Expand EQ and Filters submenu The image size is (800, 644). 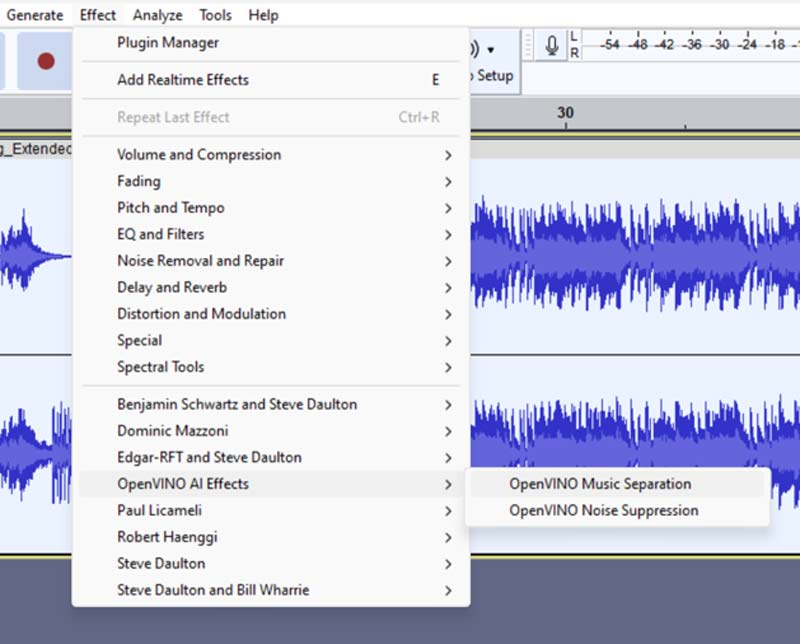click(x=271, y=234)
